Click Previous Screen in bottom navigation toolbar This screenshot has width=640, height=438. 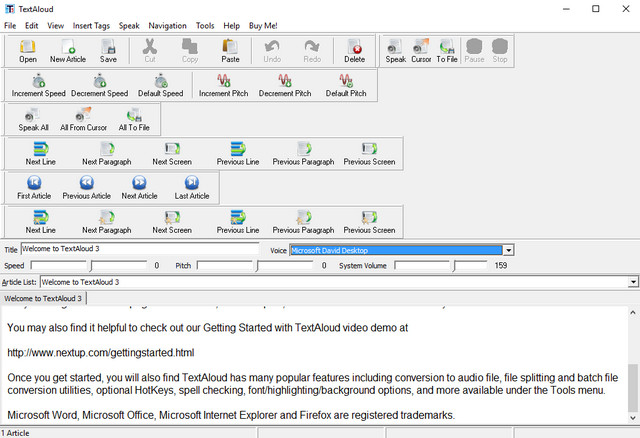tap(369, 222)
